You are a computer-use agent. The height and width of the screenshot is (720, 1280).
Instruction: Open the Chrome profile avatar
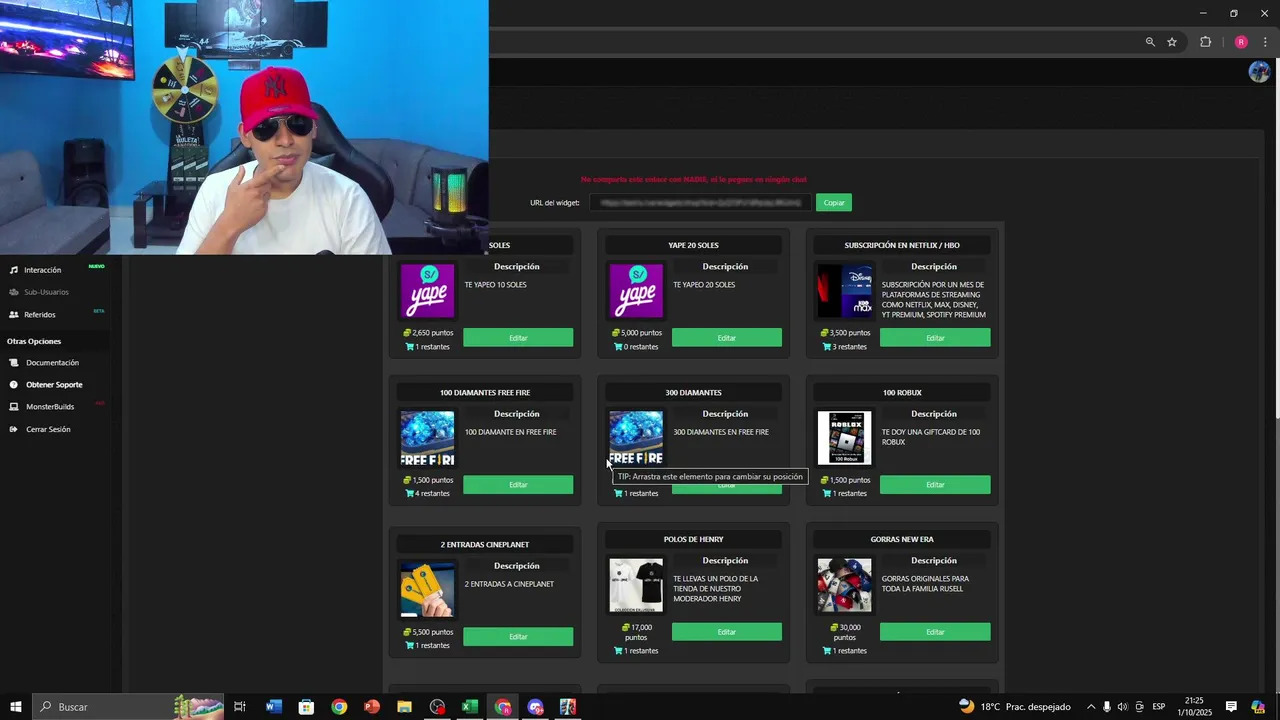[1241, 42]
